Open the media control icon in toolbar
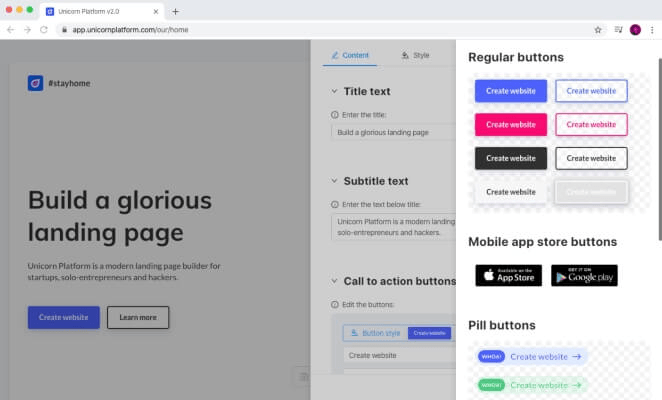 (x=619, y=30)
